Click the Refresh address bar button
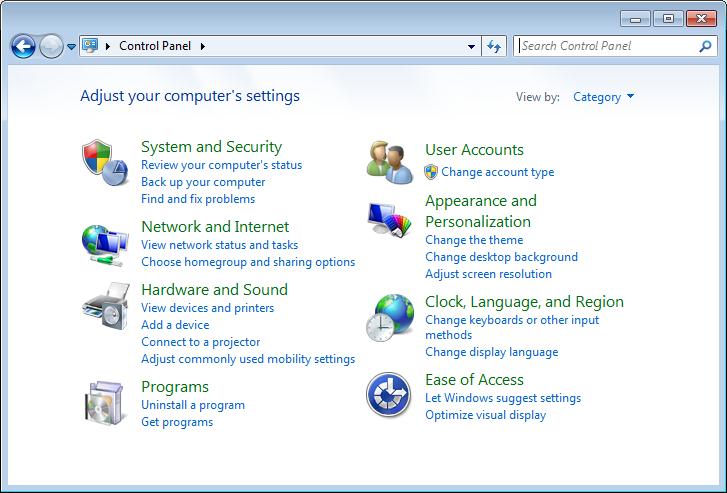 (x=494, y=46)
